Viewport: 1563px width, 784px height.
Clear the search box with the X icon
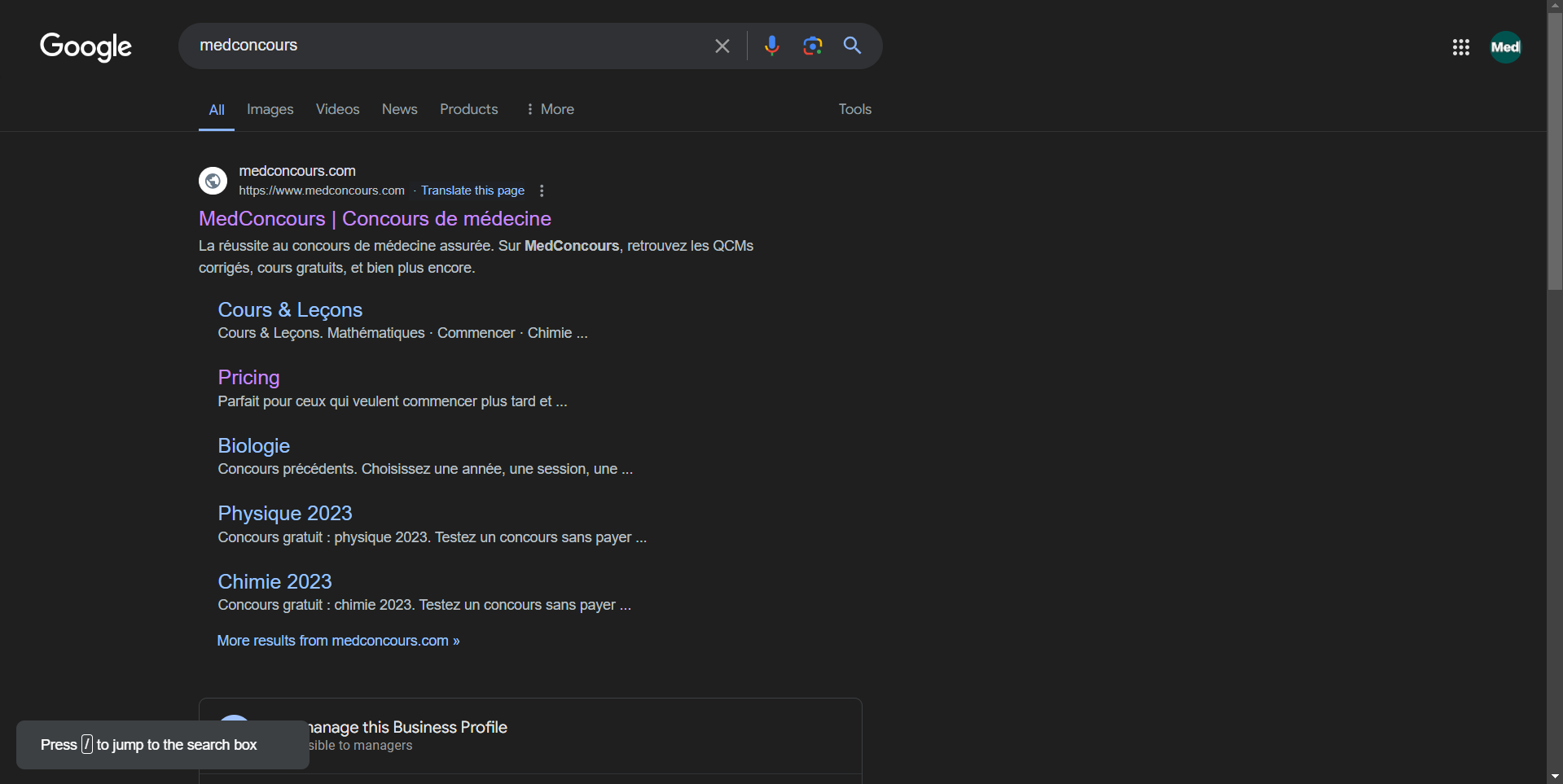point(722,46)
